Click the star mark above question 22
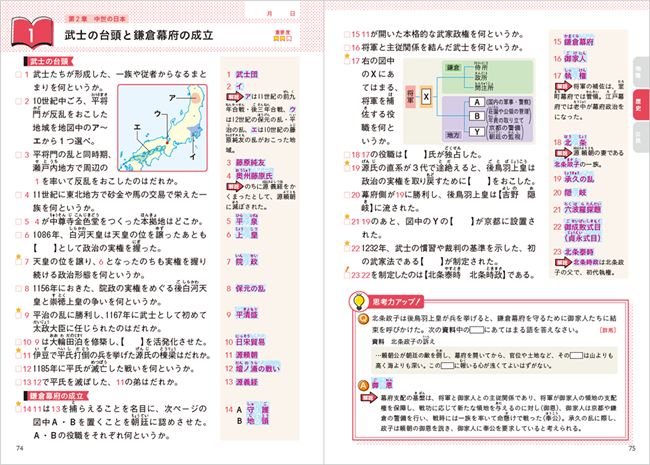650x465 pixels. pos(347,243)
